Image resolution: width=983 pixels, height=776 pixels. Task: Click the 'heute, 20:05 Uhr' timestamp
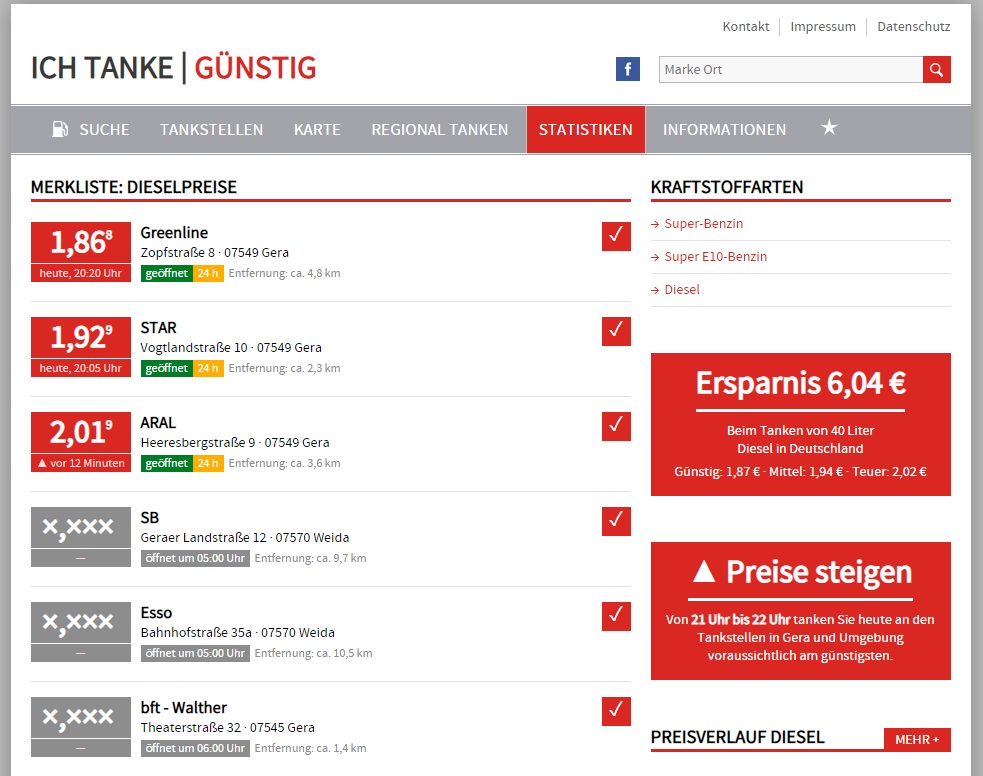(81, 369)
